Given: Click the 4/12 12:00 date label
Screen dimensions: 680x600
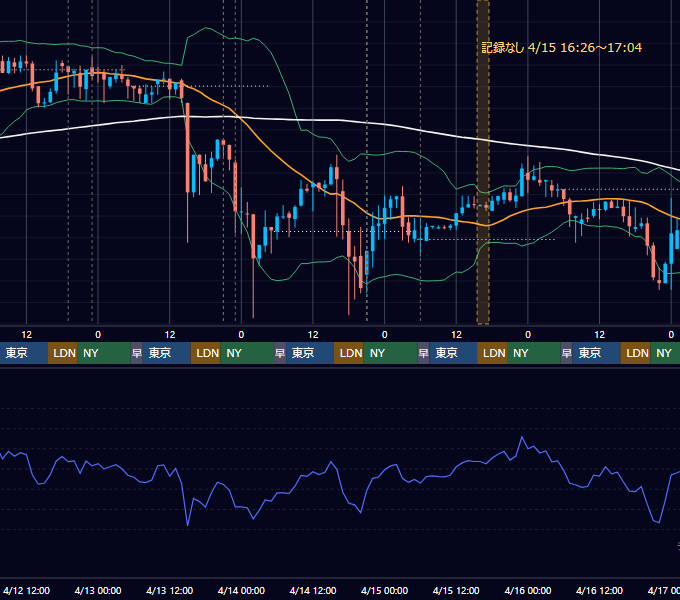Looking at the screenshot, I should click(26, 590).
